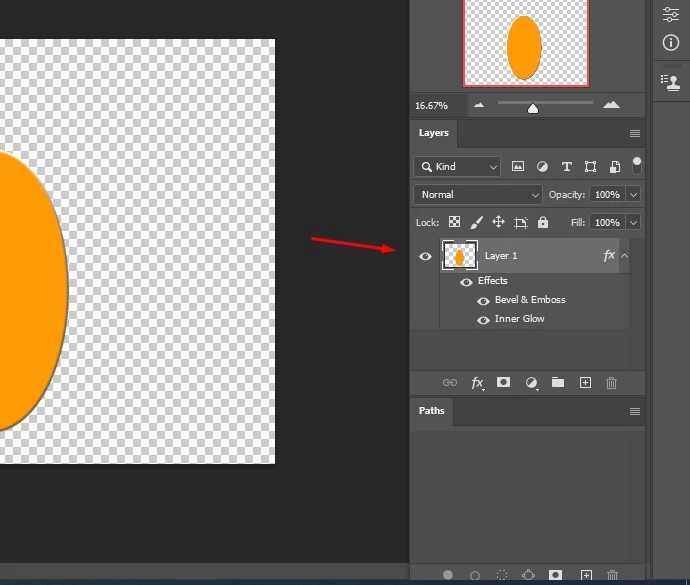This screenshot has height=585, width=690.
Task: Lock layer position icon
Action: coord(498,222)
